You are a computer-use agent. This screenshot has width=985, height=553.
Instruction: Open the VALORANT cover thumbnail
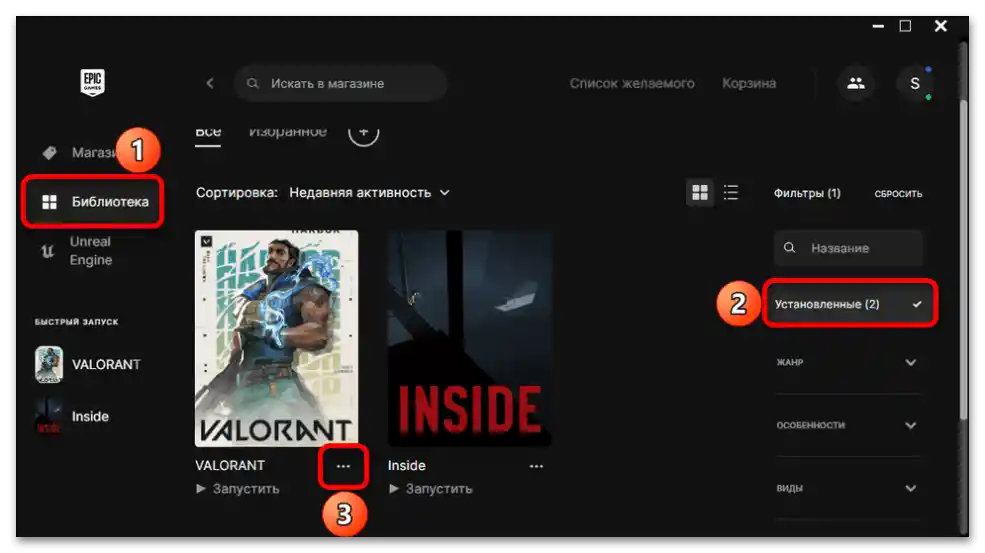pyautogui.click(x=276, y=338)
